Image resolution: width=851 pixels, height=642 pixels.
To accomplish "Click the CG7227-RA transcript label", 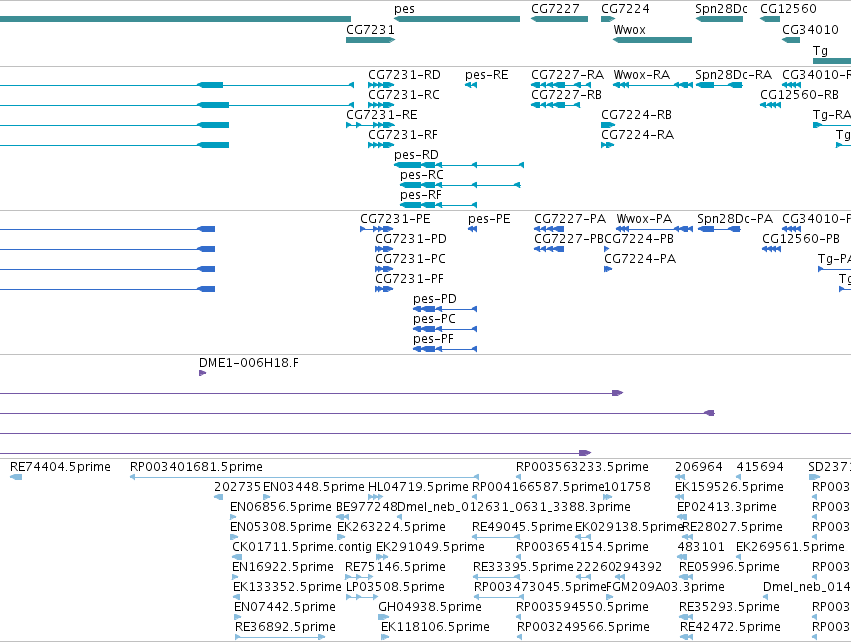I will [568, 75].
